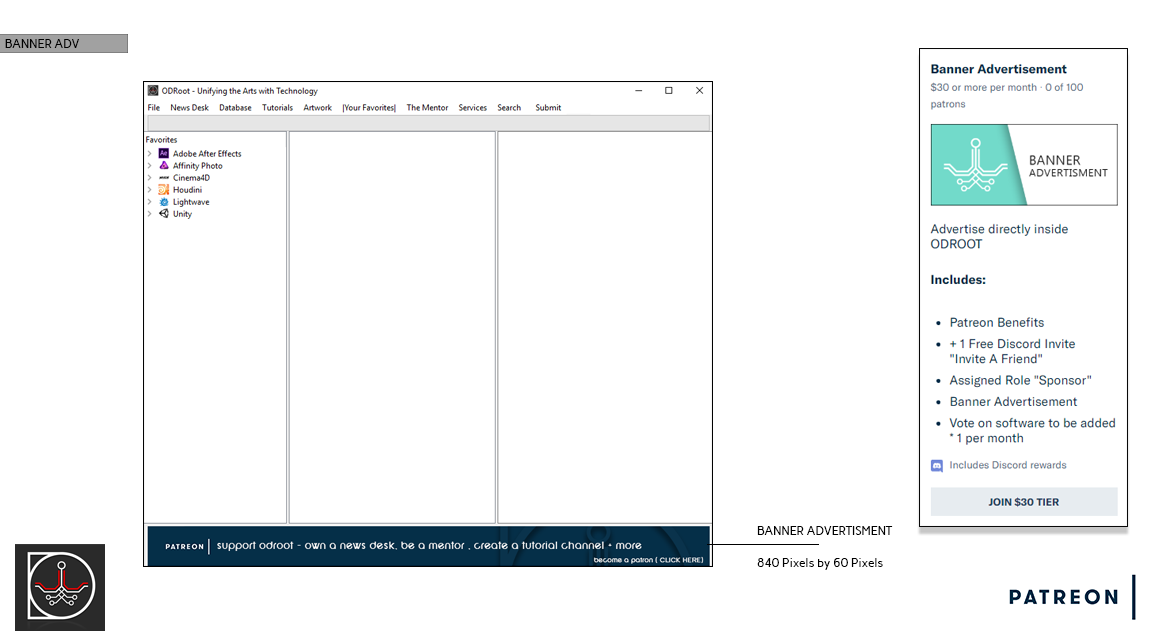Click the teal Banner Advertisment thumbnail
The height and width of the screenshot is (644, 1169).
pos(1023,165)
